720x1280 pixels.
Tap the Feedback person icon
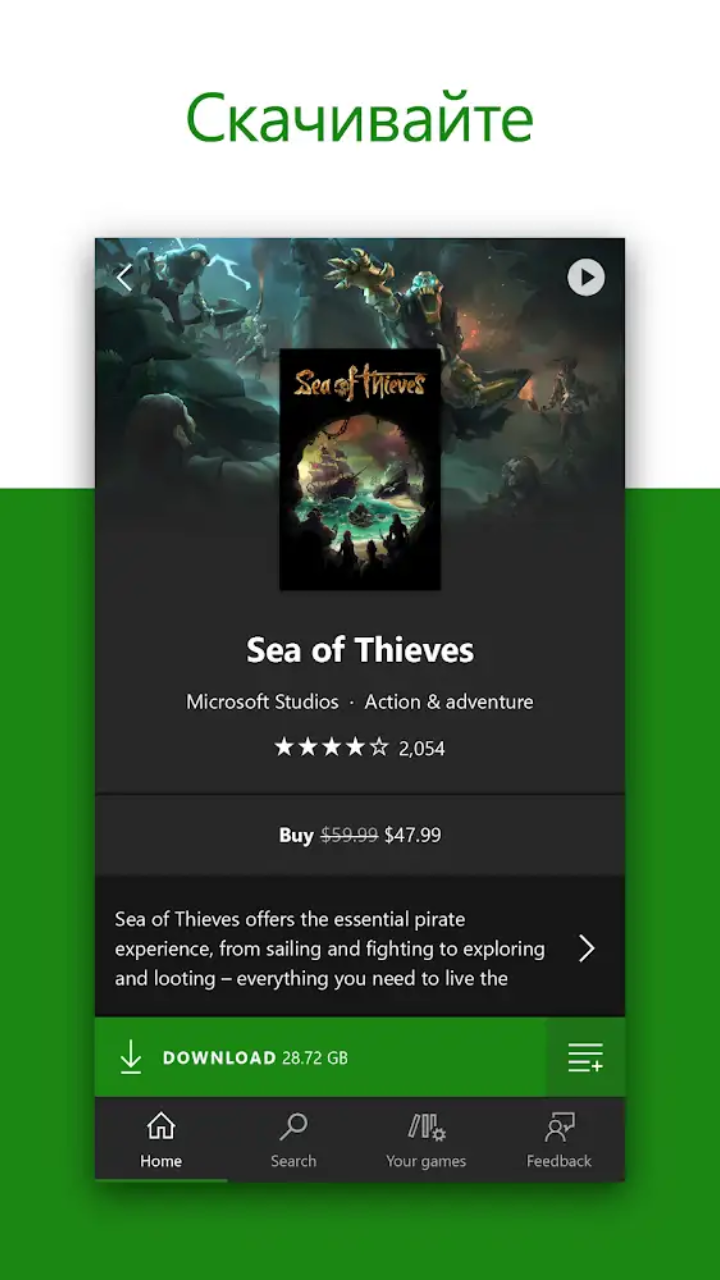559,1127
